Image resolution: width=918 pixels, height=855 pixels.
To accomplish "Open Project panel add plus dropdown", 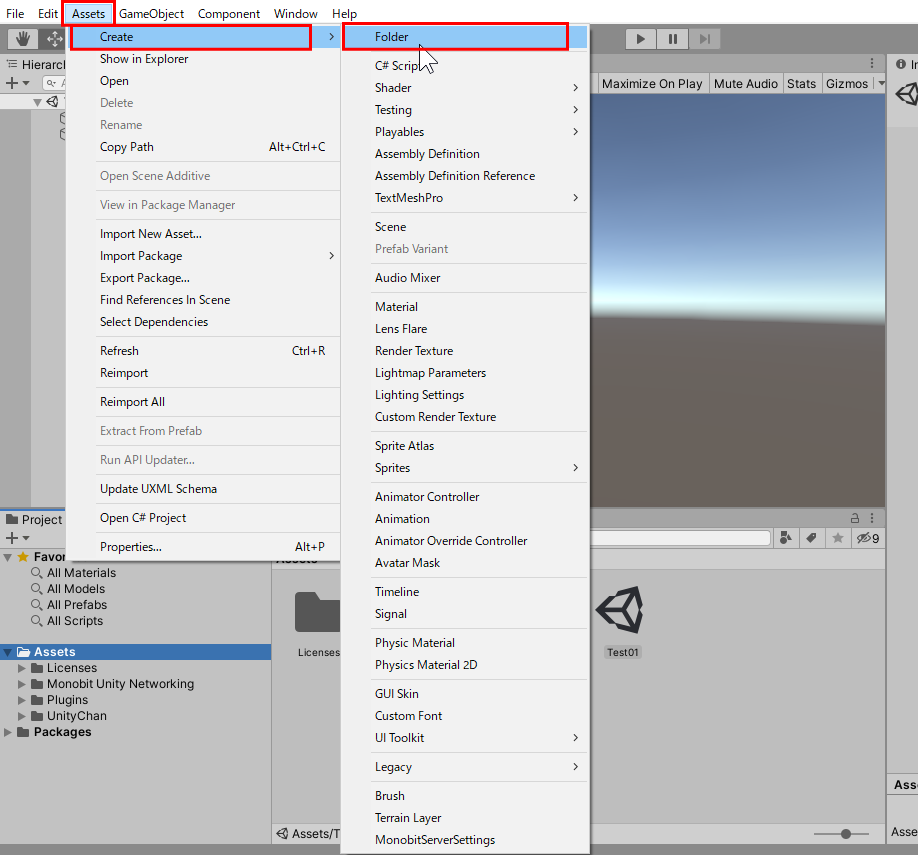I will point(17,538).
